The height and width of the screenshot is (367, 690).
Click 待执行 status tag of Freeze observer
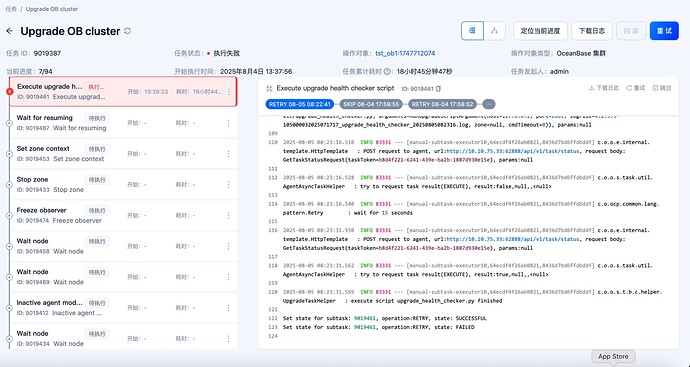click(97, 210)
